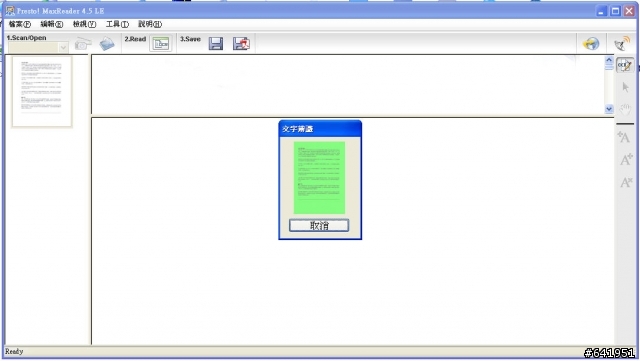Viewport: 640px width, 361px height.
Task: Open the scanner source dropdown
Action: pyautogui.click(x=62, y=48)
